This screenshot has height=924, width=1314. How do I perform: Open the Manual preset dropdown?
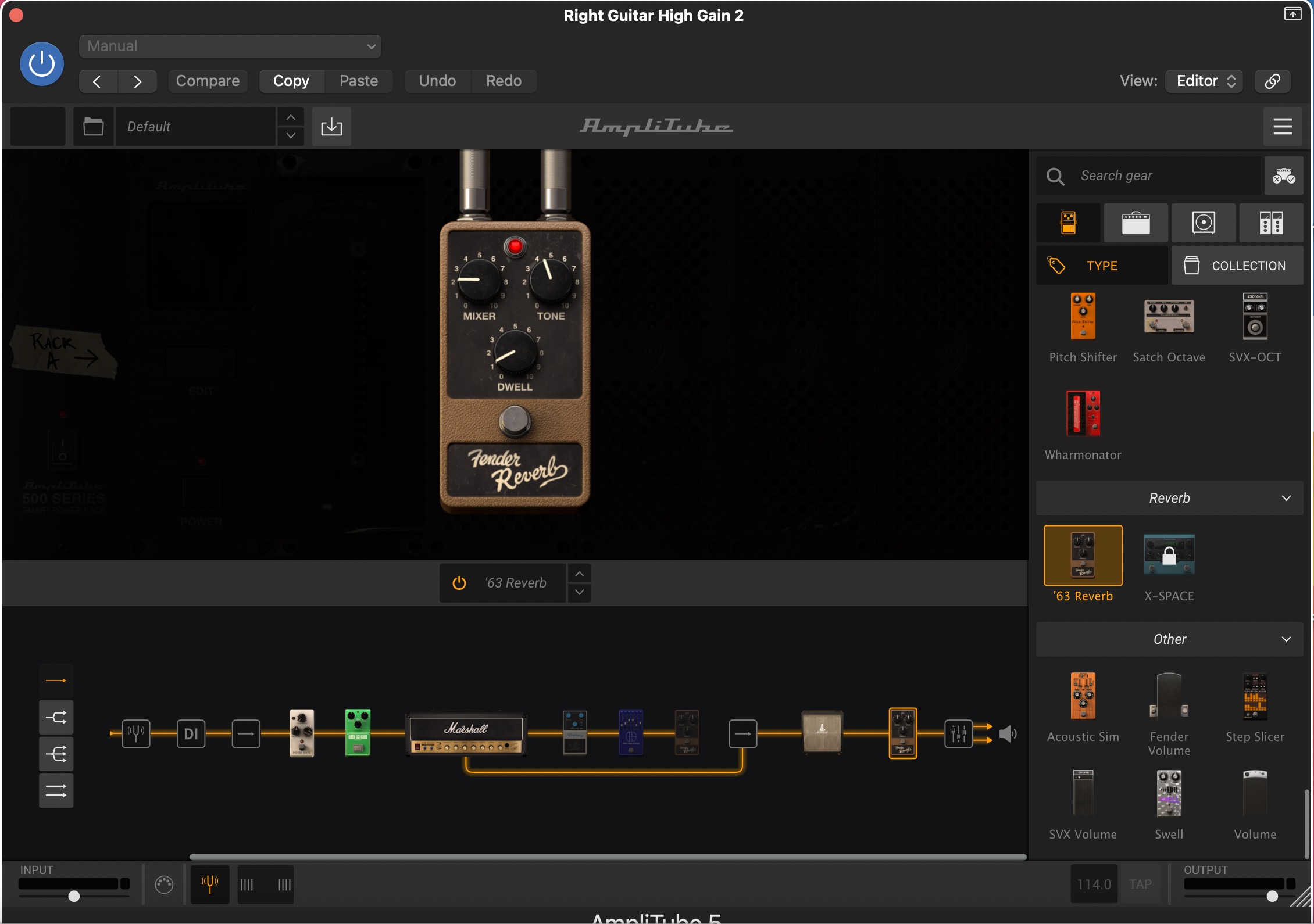pyautogui.click(x=230, y=46)
